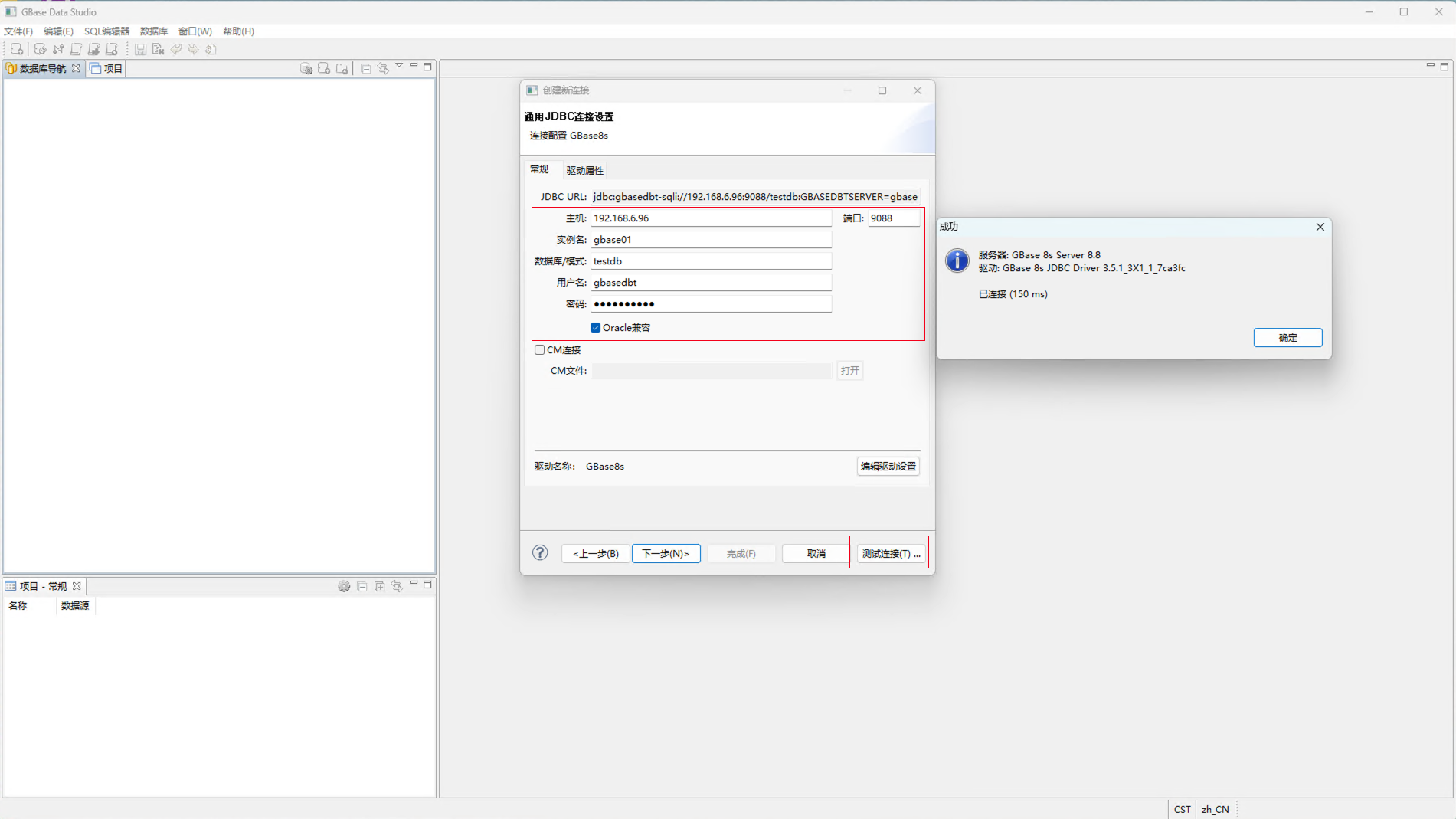
Task: Open the view menu dropdown in navigator toolbar
Action: coord(400,65)
